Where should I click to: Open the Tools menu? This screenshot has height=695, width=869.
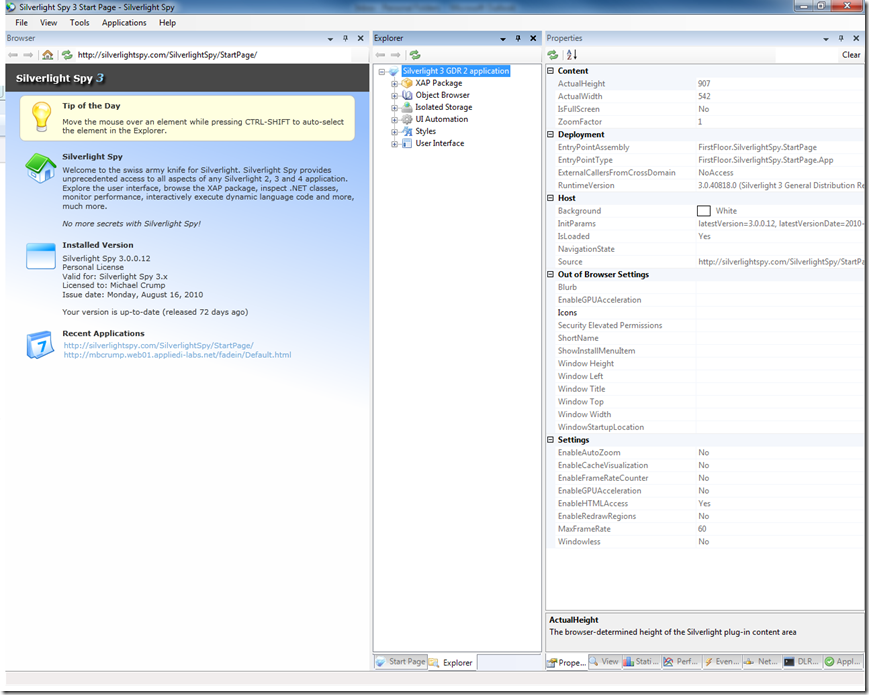coord(79,23)
